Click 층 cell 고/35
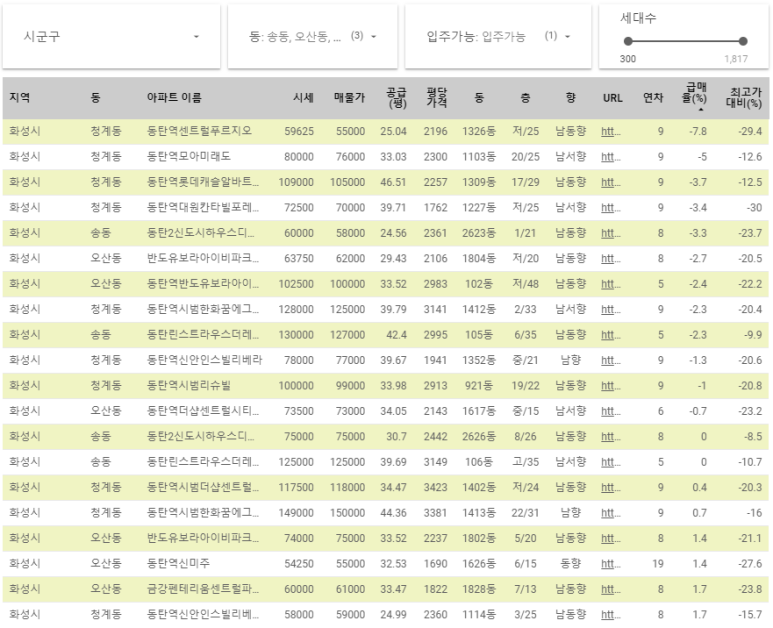The image size is (773, 628). pos(526,462)
